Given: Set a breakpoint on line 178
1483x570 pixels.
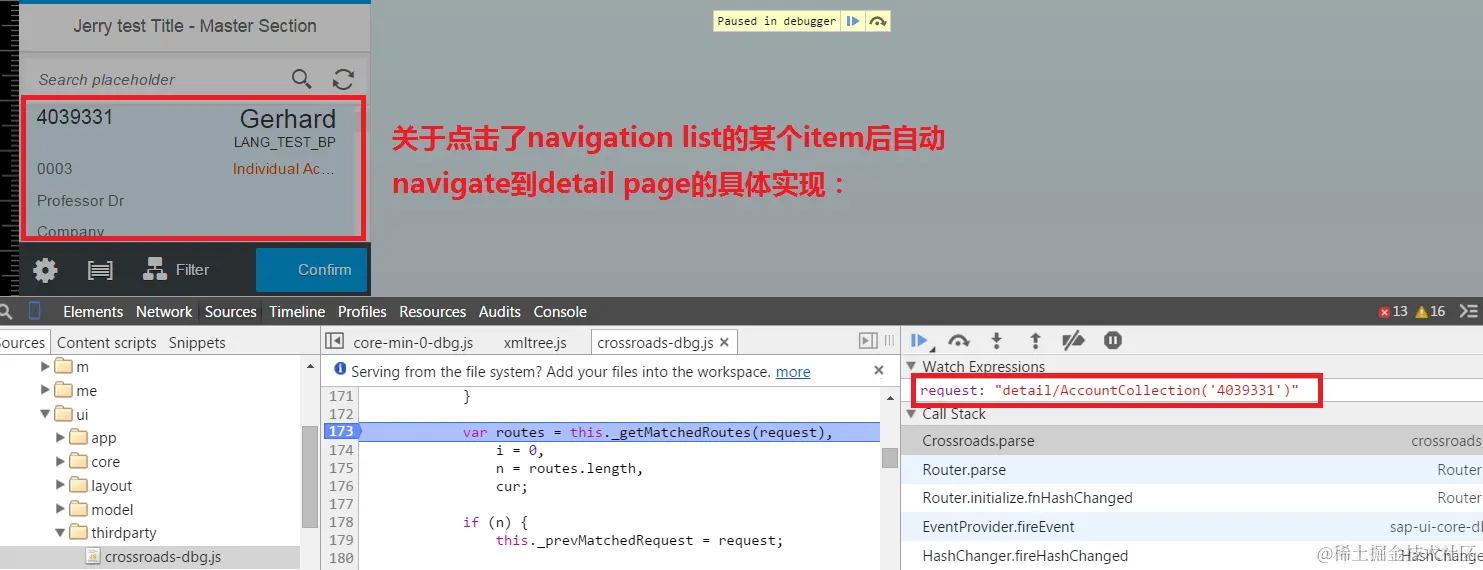Looking at the screenshot, I should (x=341, y=521).
